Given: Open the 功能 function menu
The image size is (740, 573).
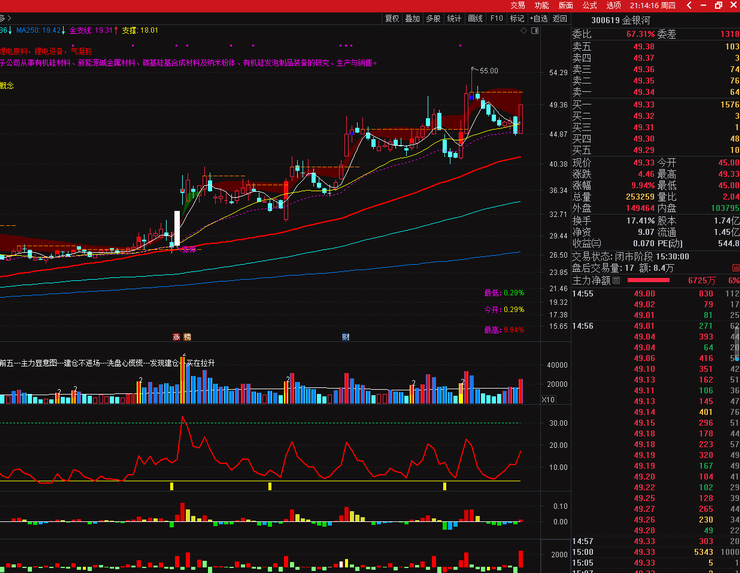Looking at the screenshot, I should 541,5.
